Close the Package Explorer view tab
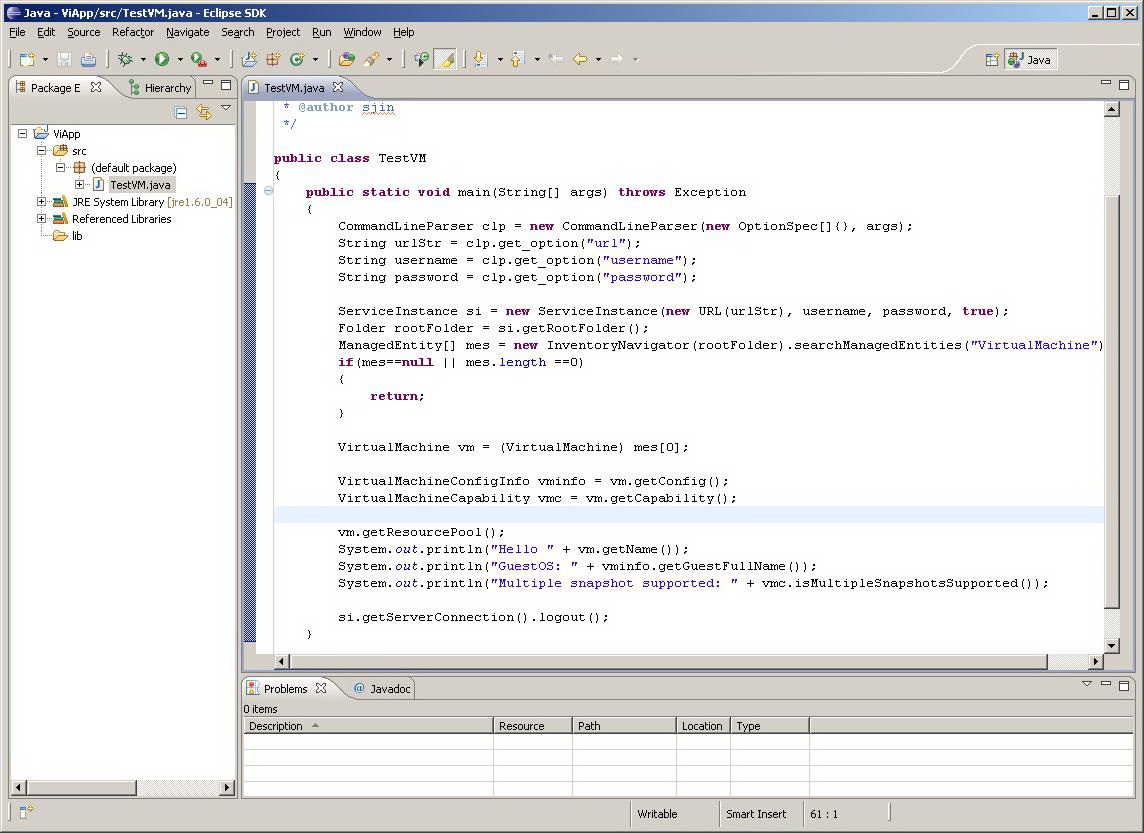Viewport: 1144px width, 833px height. (x=96, y=87)
